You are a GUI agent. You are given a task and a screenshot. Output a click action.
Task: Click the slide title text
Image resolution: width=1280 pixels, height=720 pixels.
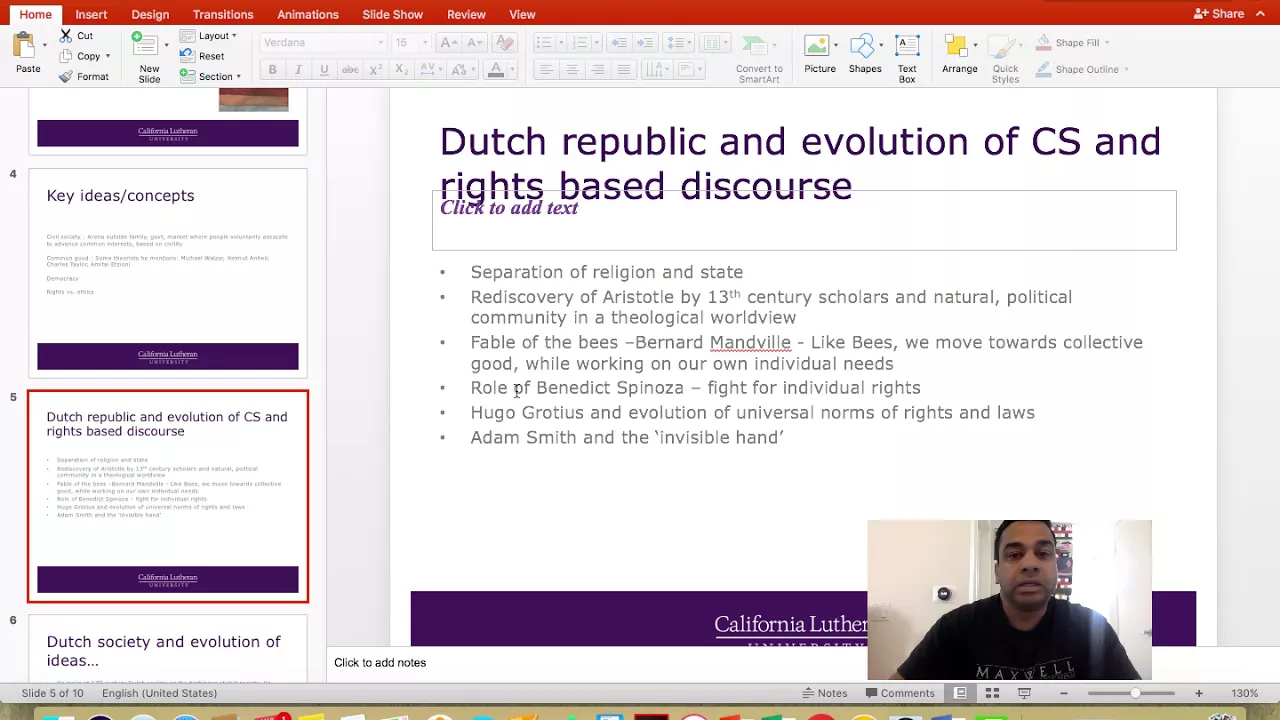point(800,163)
